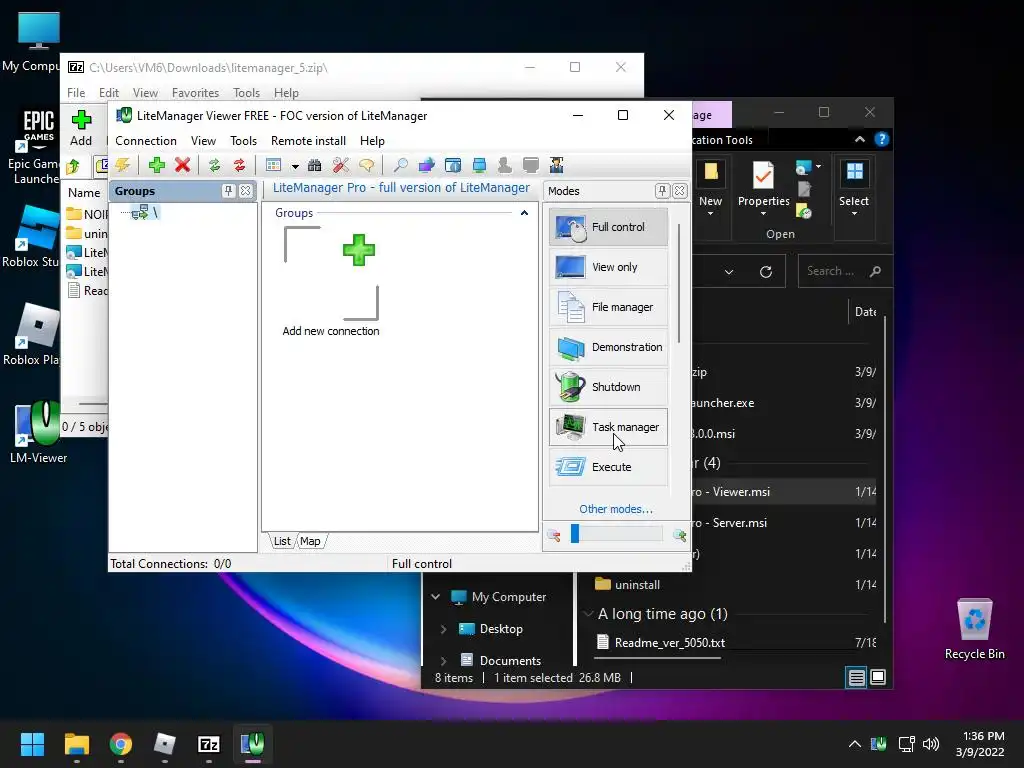
Task: Click the red refresh arrows toolbar icon
Action: coord(240,165)
